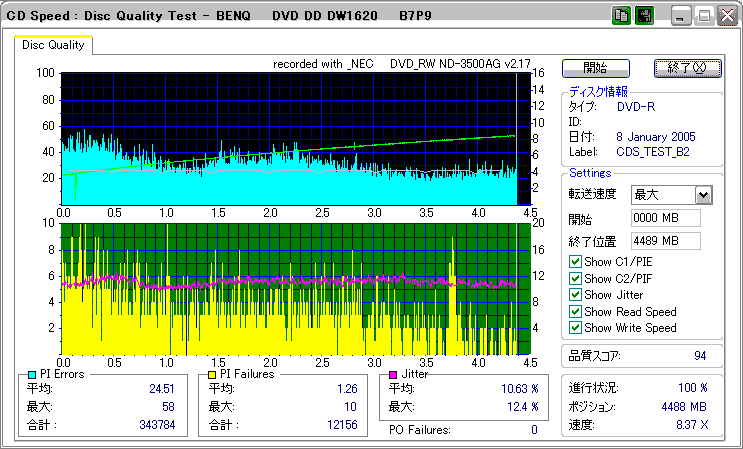Close the Disc Quality Test window
Image resolution: width=743 pixels, height=449 pixels.
[x=725, y=16]
